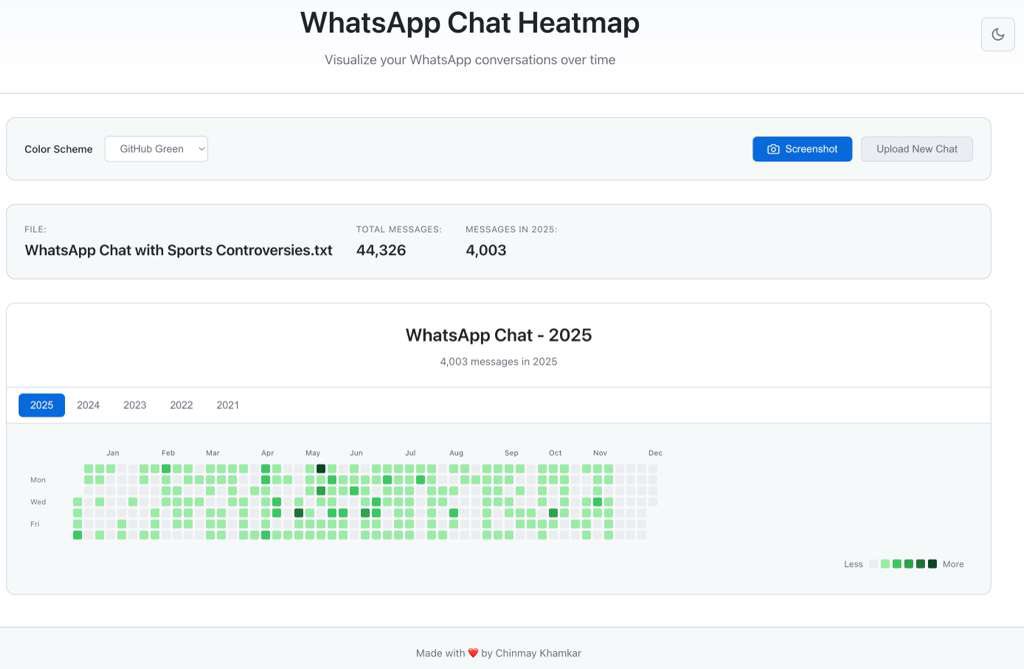
Task: Click '4,003 messages in 2025' subtitle
Action: tap(498, 362)
